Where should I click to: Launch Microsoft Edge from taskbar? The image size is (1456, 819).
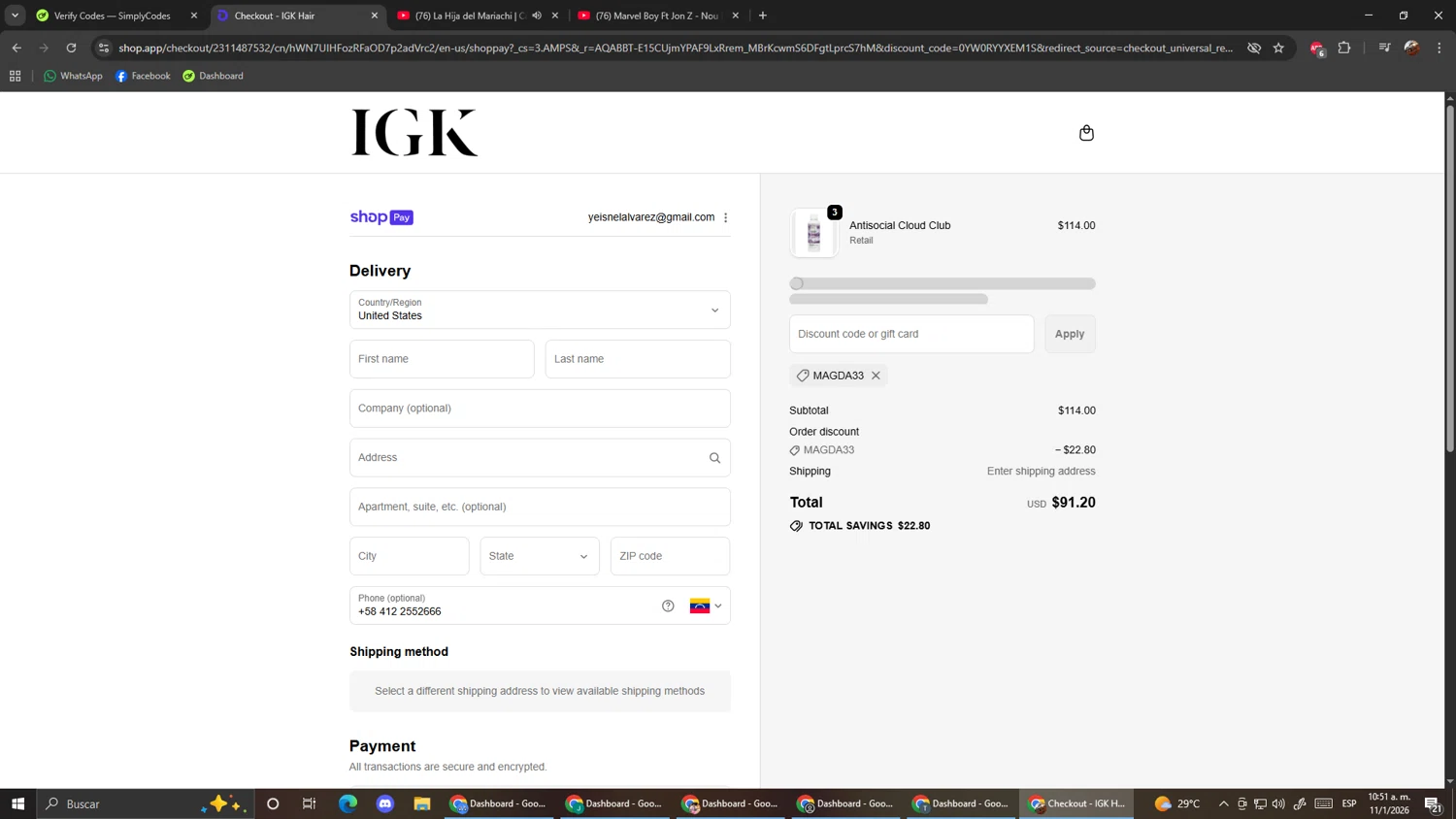click(347, 803)
